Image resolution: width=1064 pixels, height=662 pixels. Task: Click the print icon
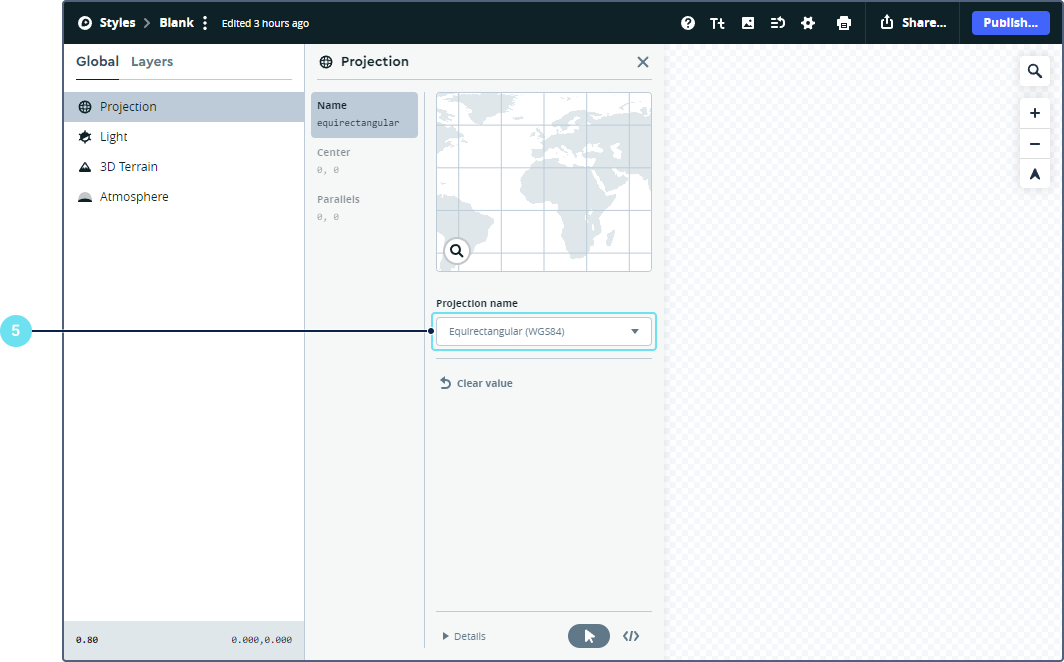844,23
